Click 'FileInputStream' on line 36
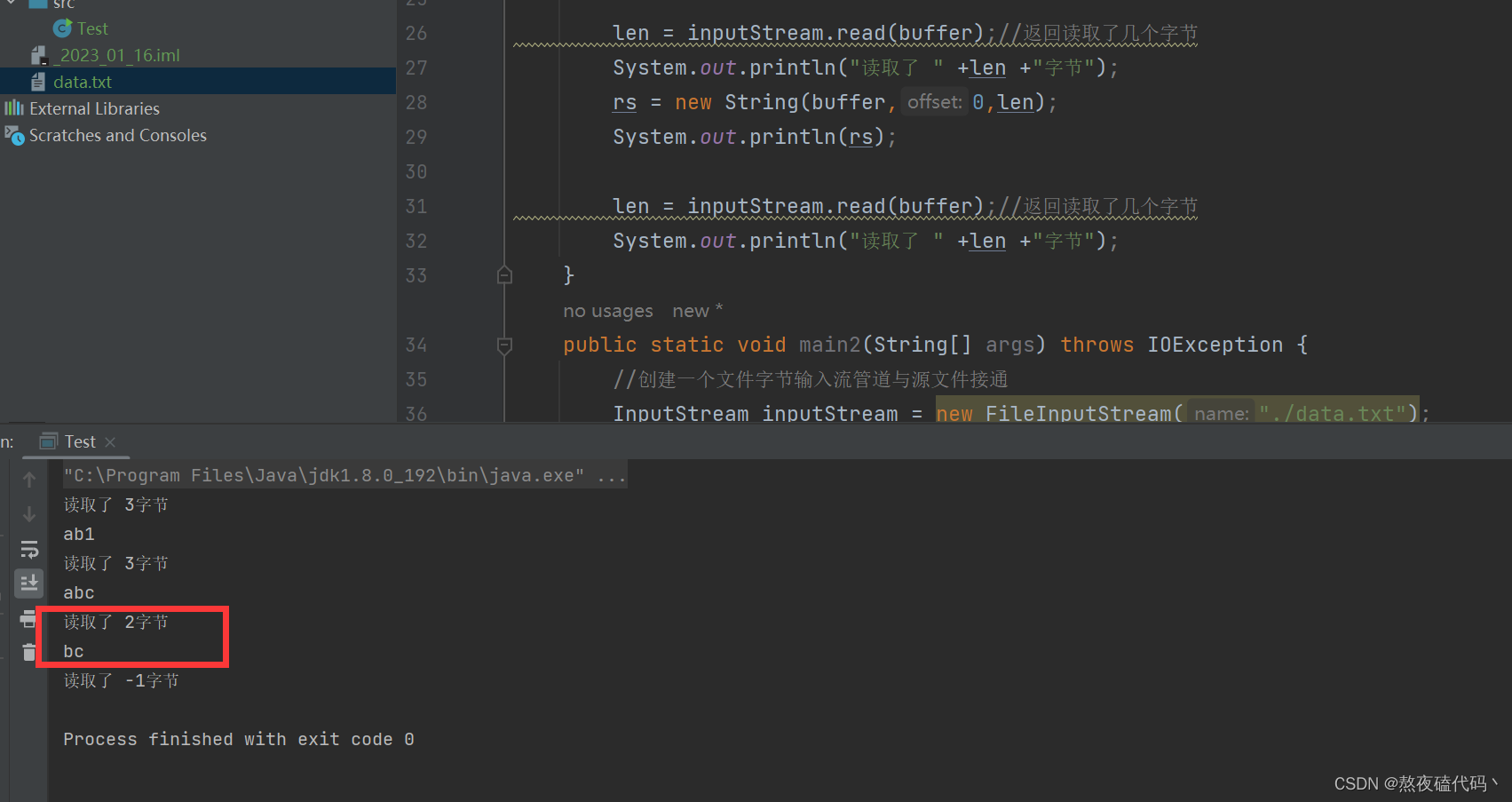The height and width of the screenshot is (802, 1512). tap(1078, 414)
